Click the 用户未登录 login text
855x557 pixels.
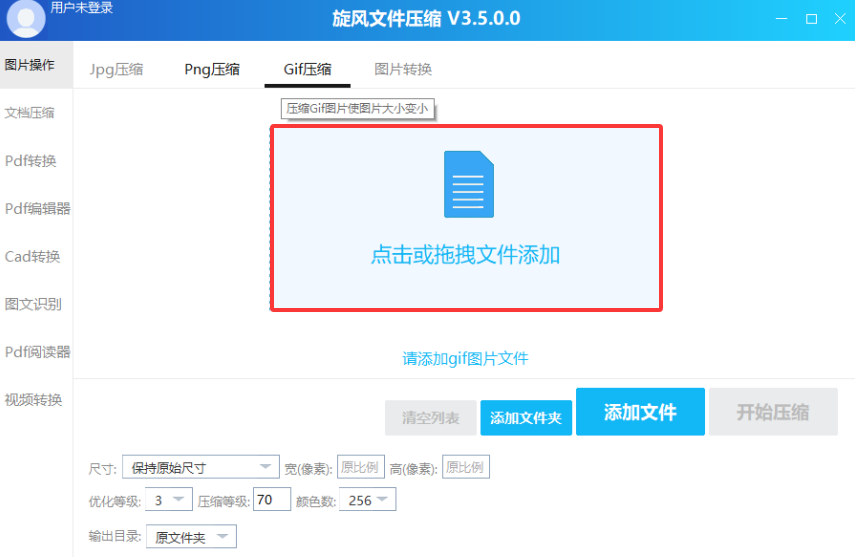coord(82,8)
